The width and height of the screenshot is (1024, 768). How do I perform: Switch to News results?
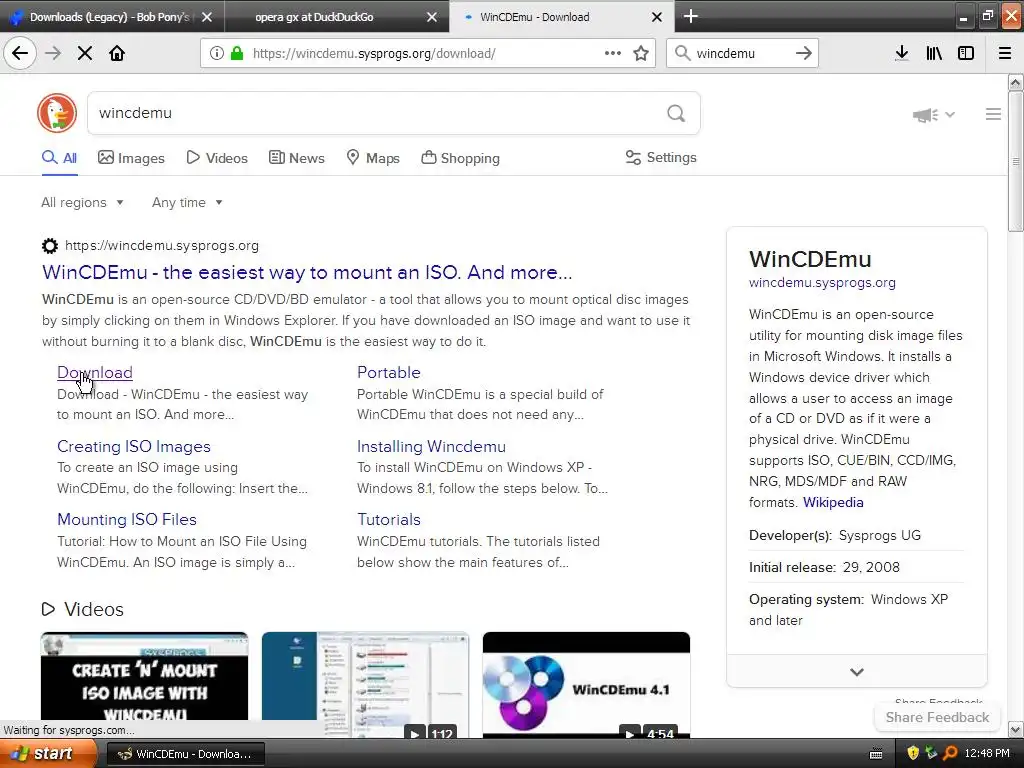tap(296, 158)
